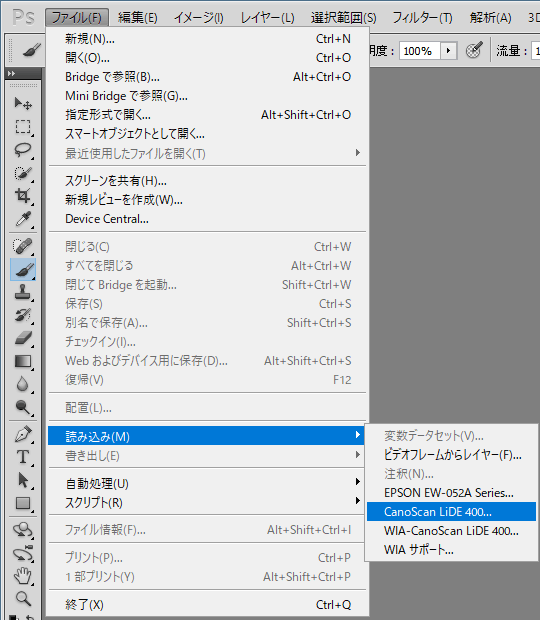Choose 指定形式で開く... entry
The image size is (540, 620).
click(x=208, y=115)
